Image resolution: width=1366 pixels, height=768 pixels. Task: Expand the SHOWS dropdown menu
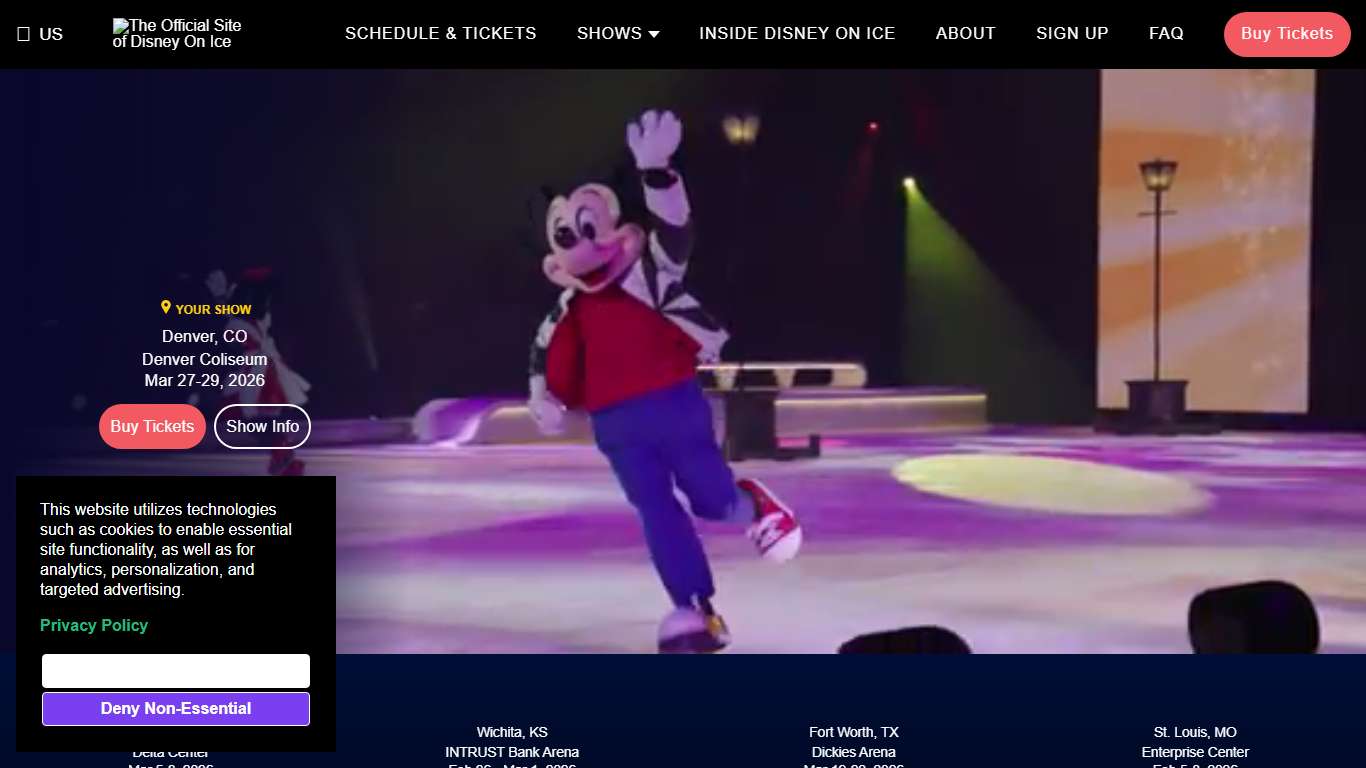[617, 33]
